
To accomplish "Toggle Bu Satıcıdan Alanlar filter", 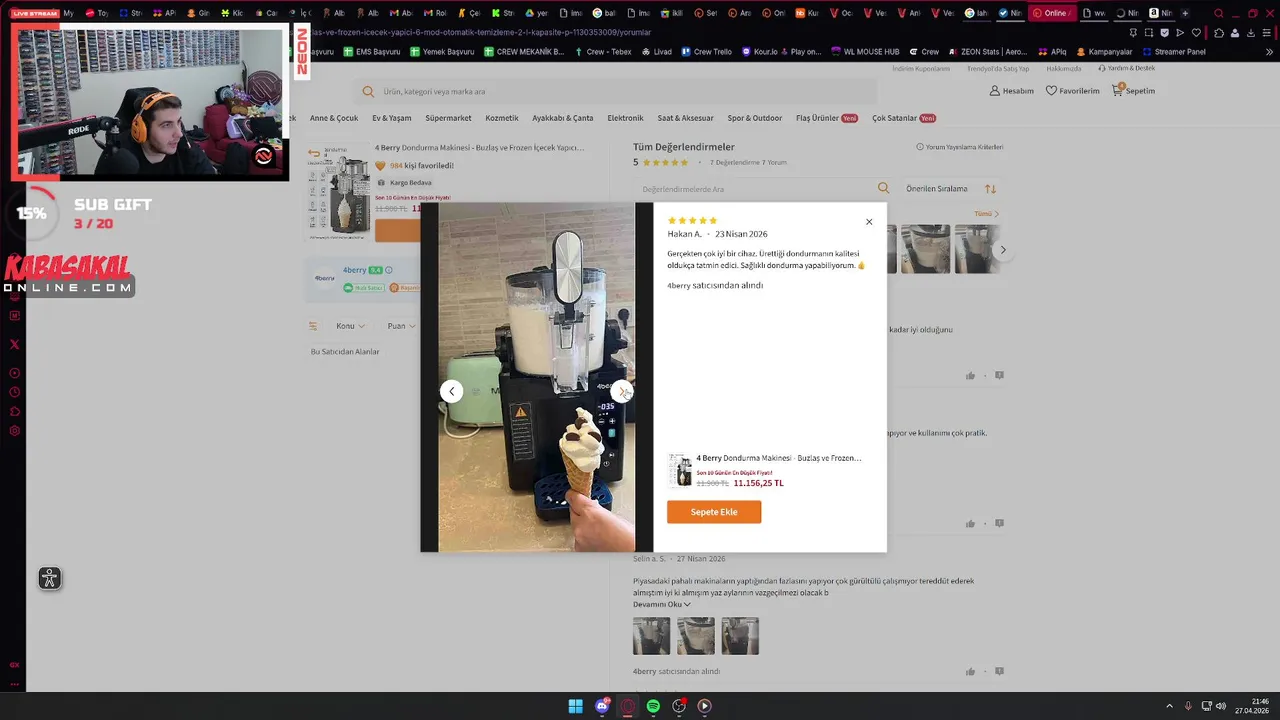I will 345,352.
